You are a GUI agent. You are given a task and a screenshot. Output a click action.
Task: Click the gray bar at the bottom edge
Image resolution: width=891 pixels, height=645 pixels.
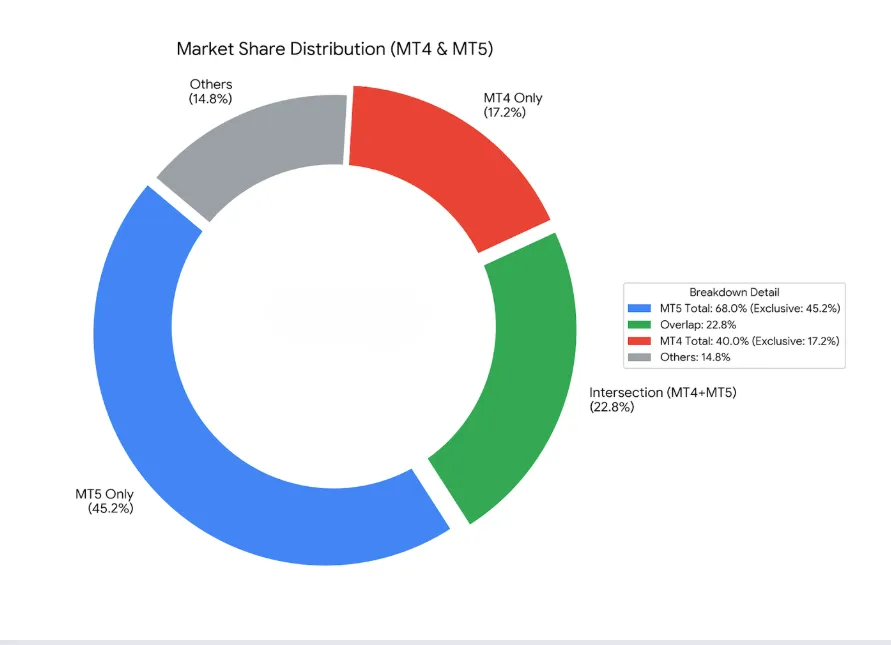pos(446,642)
